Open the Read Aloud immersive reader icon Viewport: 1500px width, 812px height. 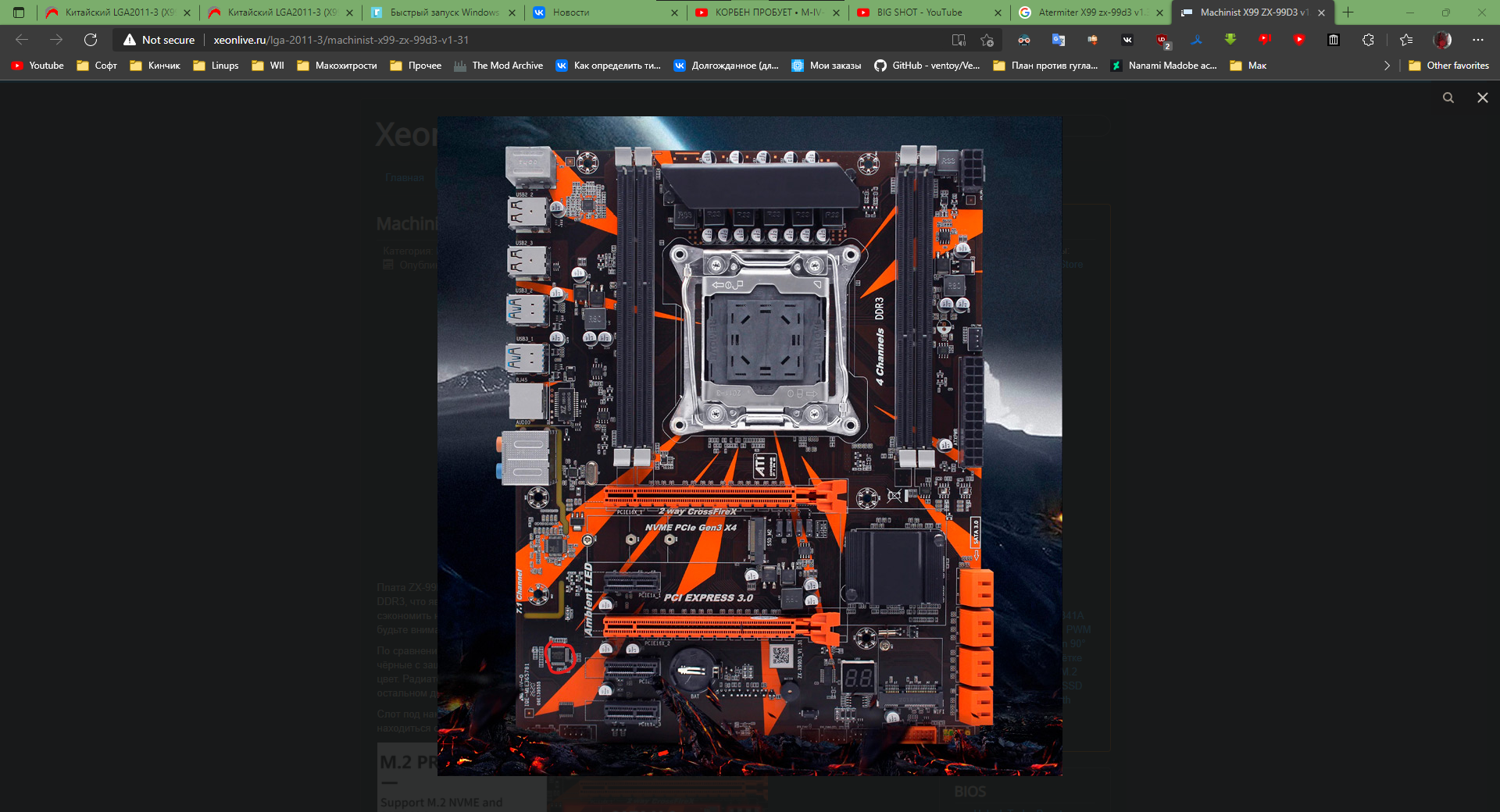click(x=959, y=40)
